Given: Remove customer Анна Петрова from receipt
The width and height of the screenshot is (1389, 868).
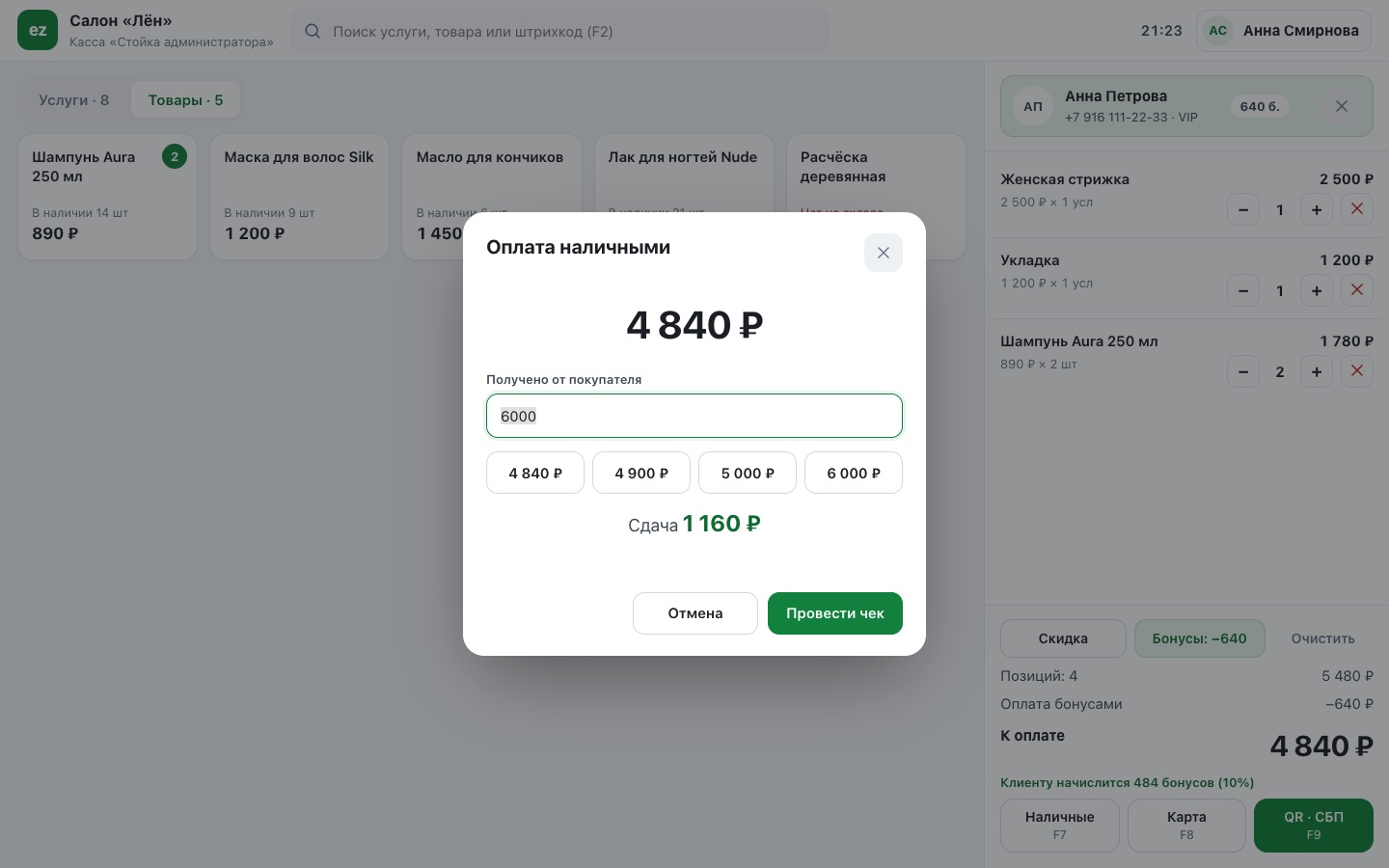Looking at the screenshot, I should 1341,106.
